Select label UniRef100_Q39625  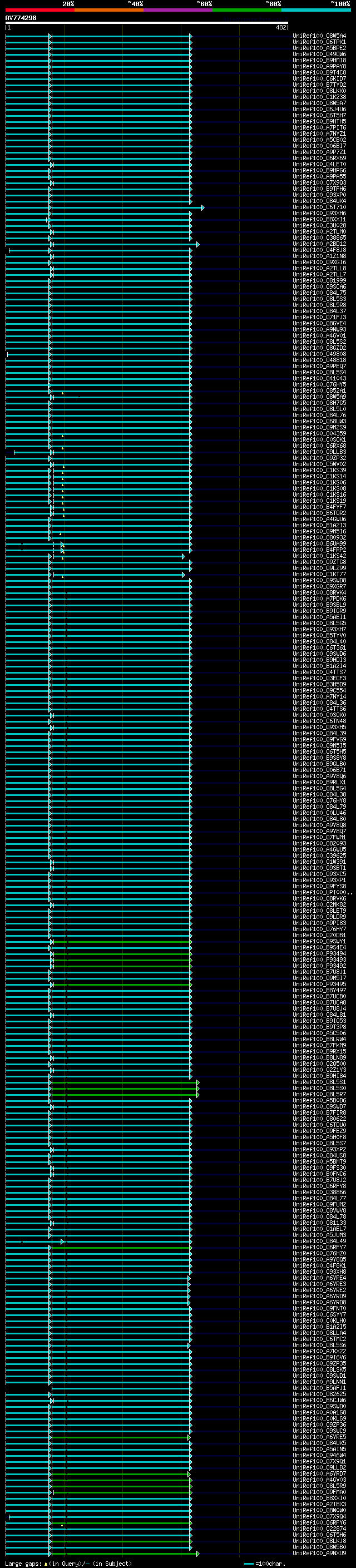319,856
